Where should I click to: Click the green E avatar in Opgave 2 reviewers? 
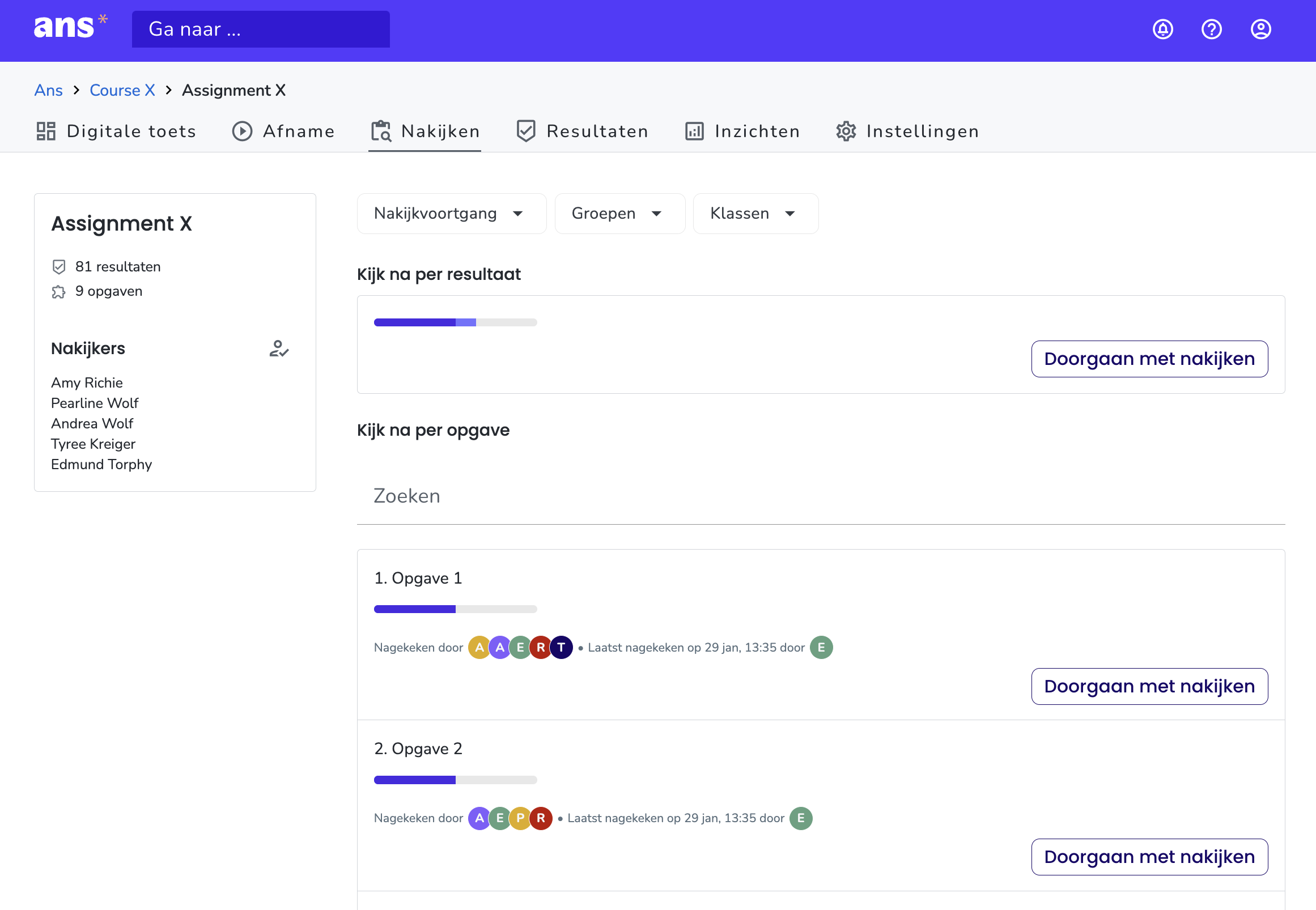(500, 818)
